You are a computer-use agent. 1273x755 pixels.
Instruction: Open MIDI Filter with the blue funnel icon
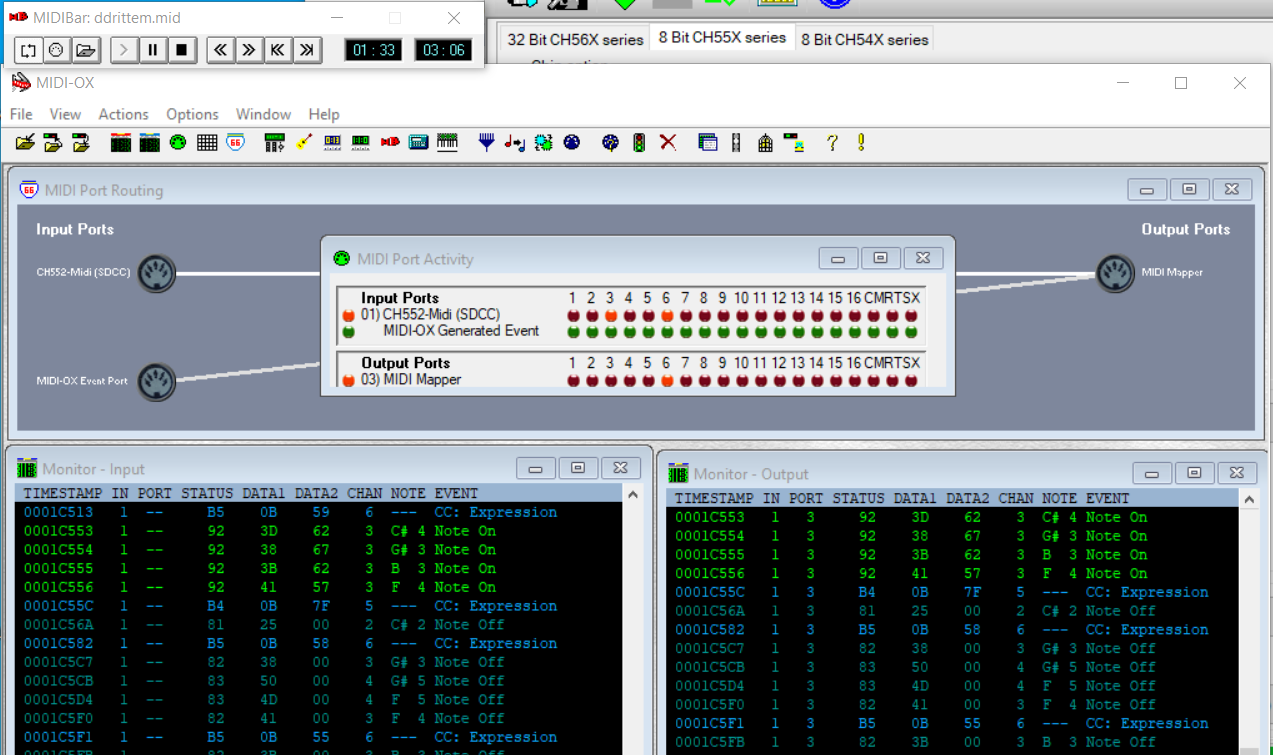pos(486,143)
